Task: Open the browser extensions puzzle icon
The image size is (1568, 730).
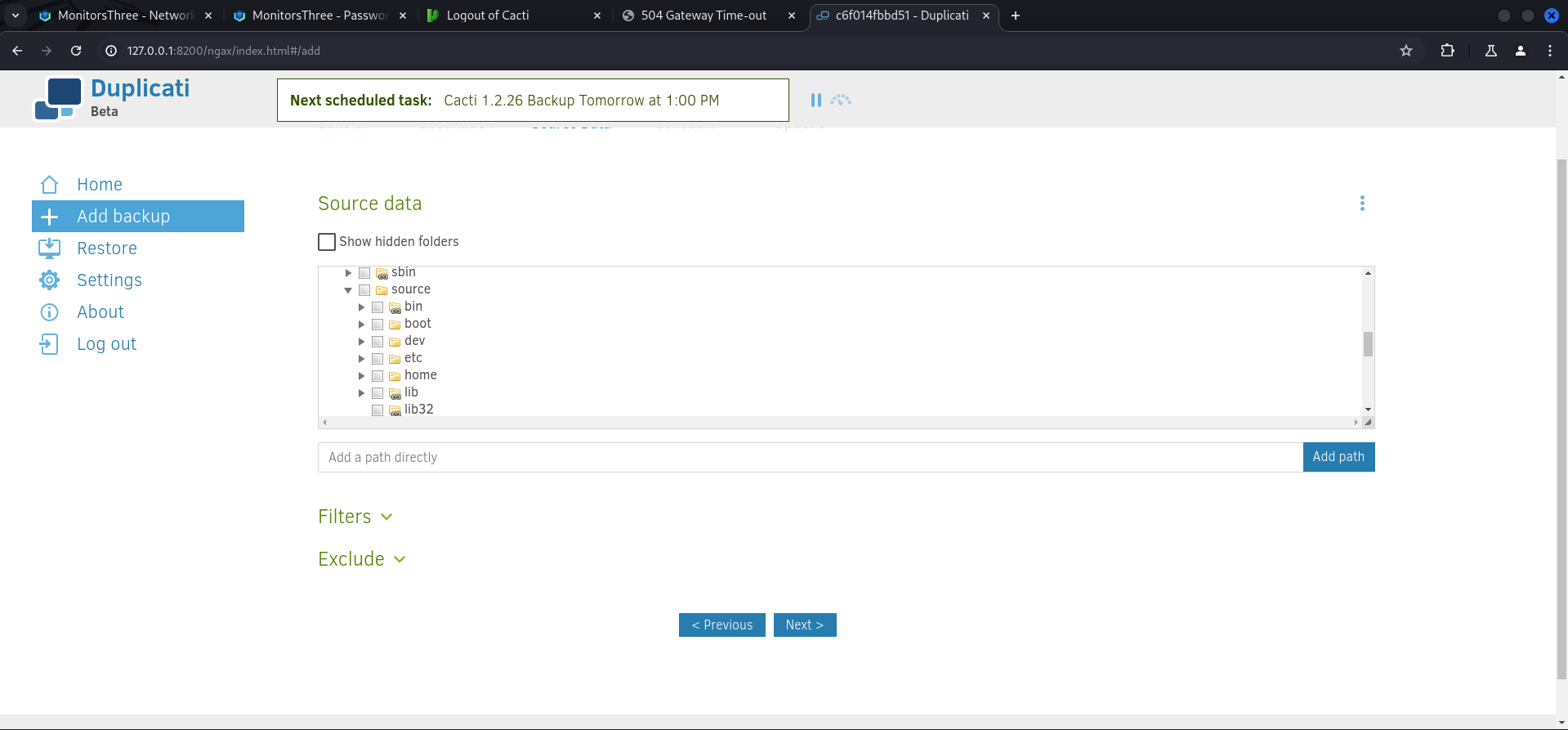Action: click(1447, 51)
